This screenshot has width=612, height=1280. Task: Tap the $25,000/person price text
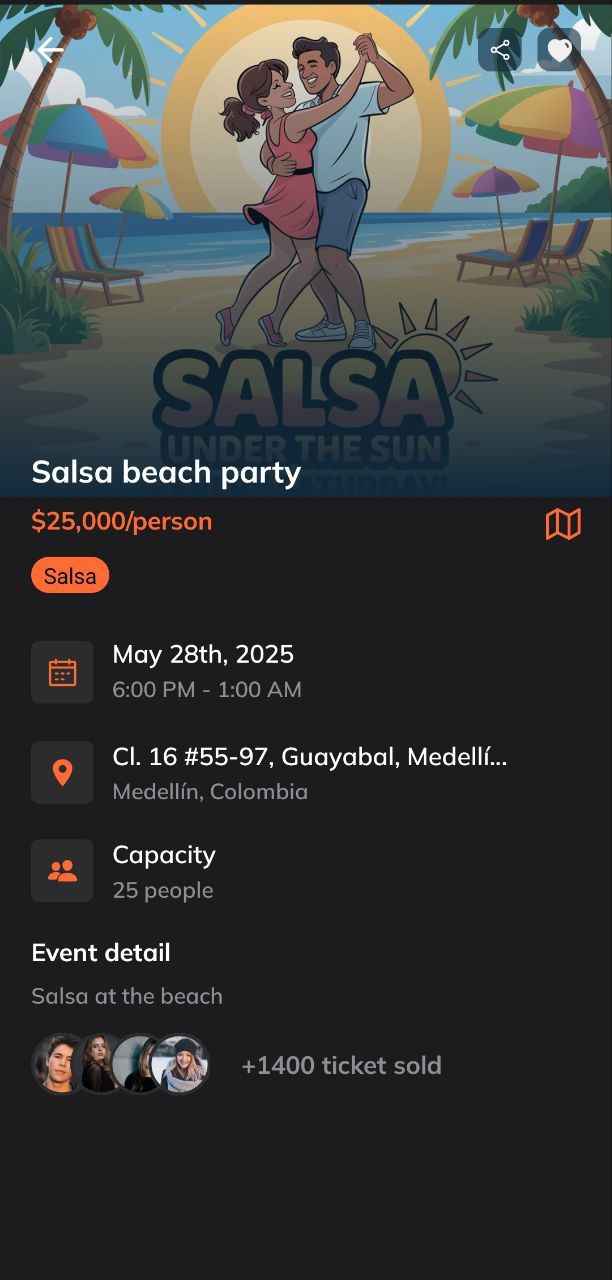point(122,521)
